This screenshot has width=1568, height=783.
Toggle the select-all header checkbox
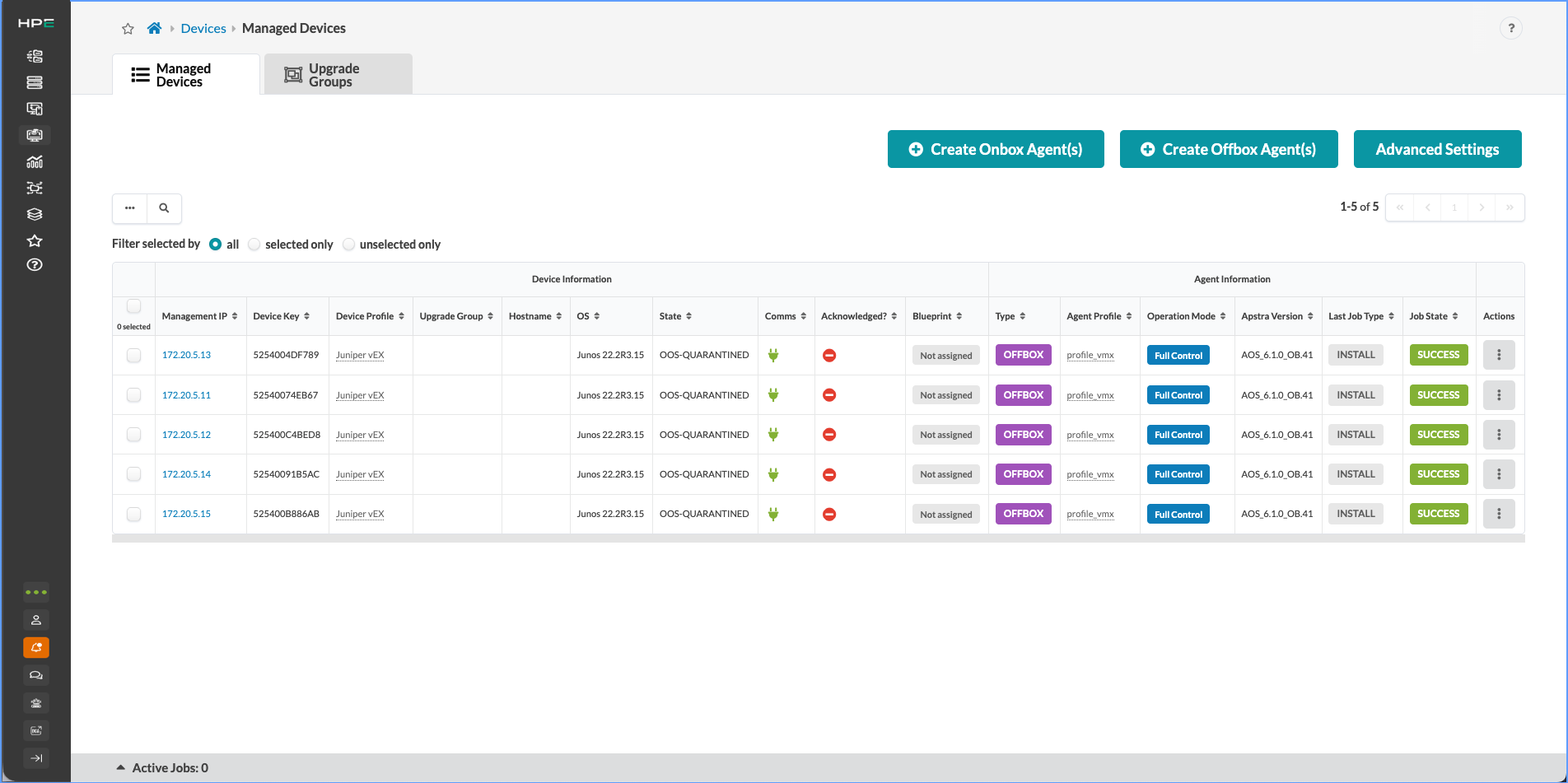click(x=134, y=306)
